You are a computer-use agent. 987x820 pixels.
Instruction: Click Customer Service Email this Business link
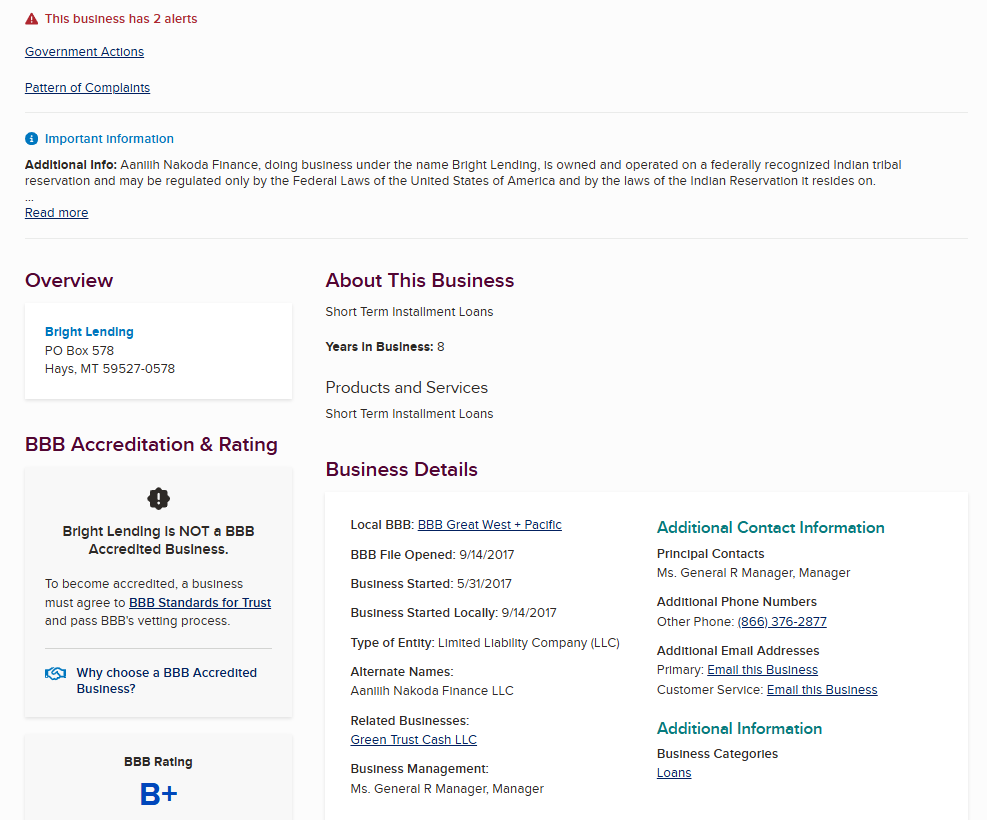tap(822, 690)
